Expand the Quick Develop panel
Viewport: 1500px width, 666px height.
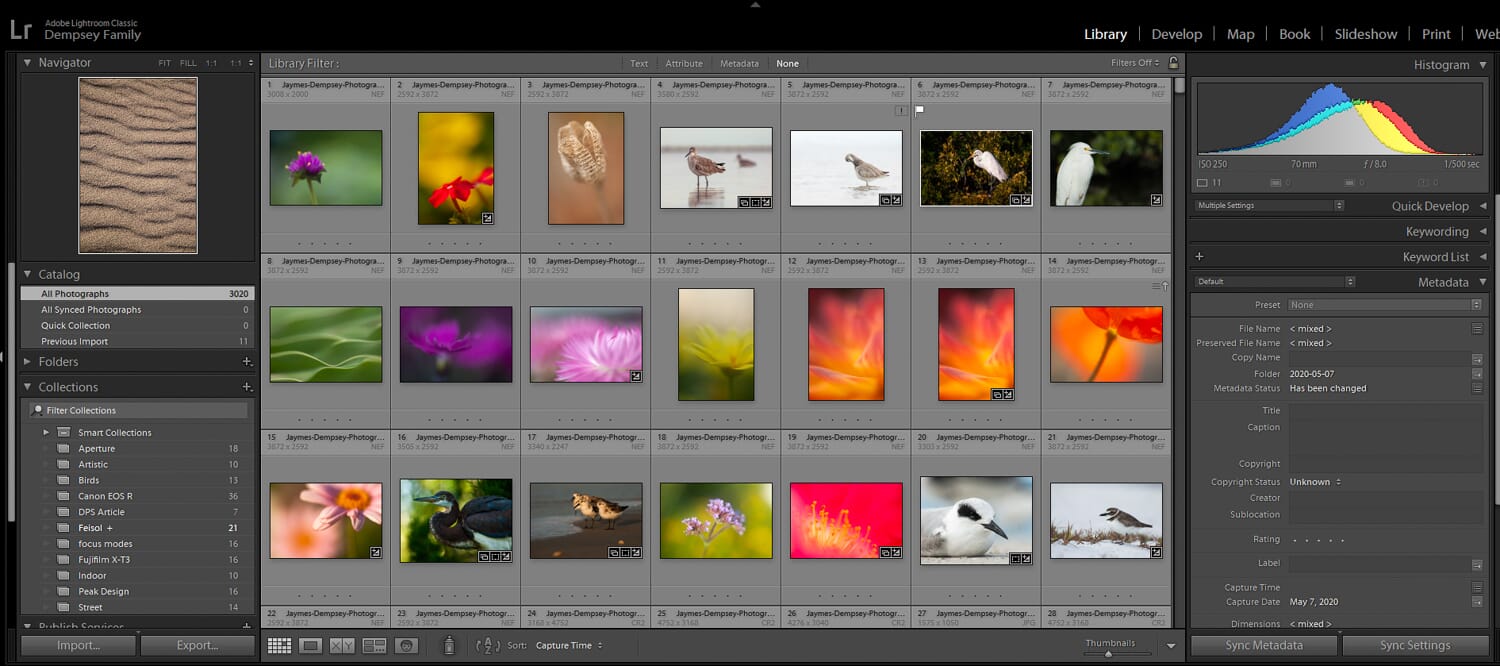pos(1483,206)
